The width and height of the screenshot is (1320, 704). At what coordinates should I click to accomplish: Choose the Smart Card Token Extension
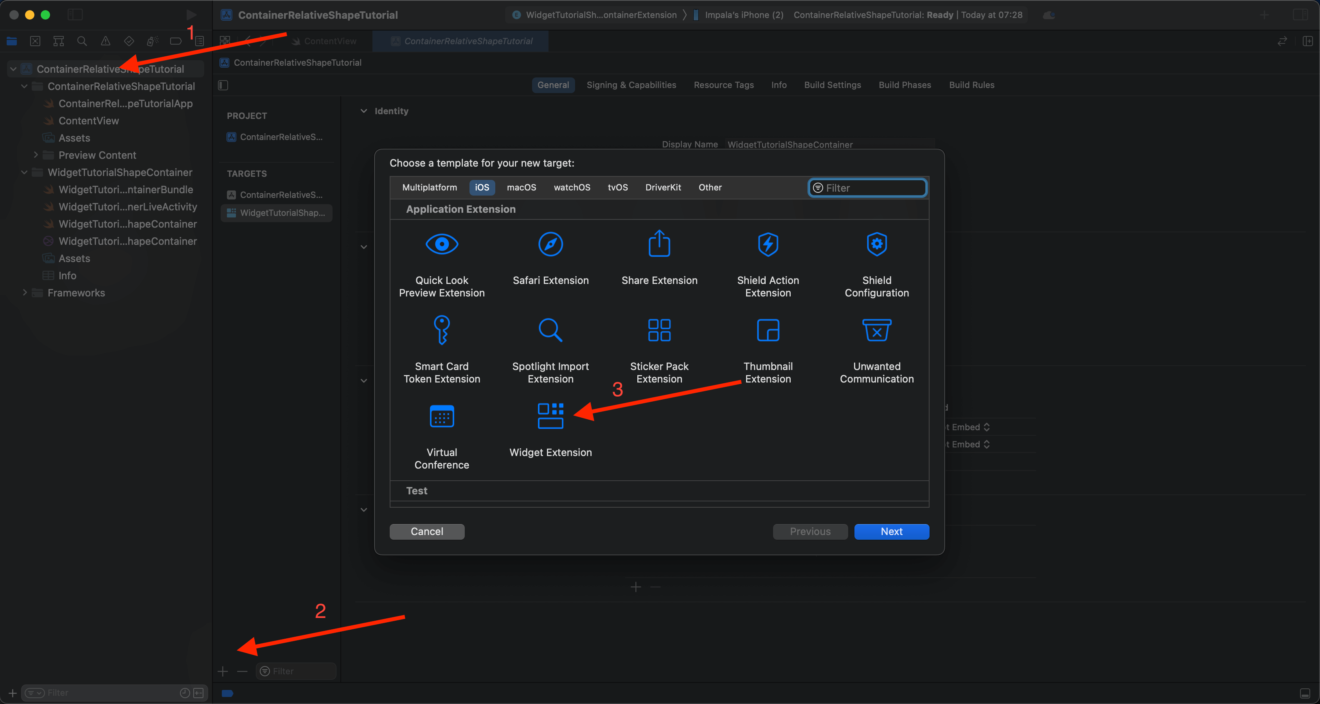pyautogui.click(x=441, y=331)
